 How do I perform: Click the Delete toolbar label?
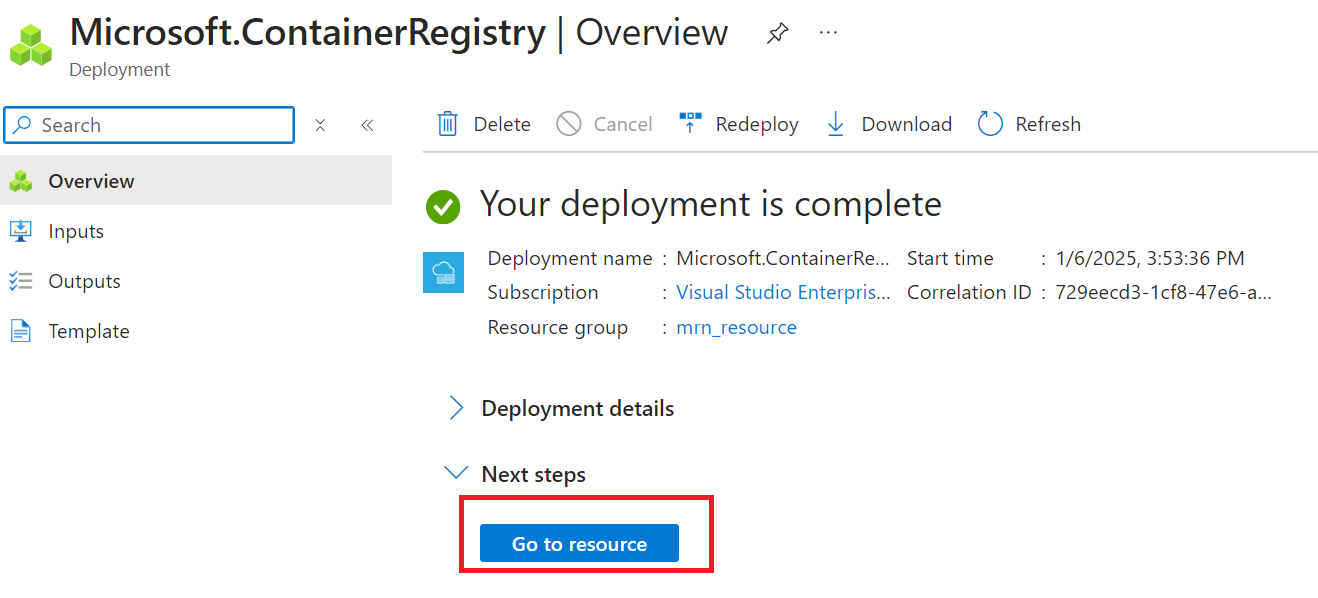coord(502,124)
